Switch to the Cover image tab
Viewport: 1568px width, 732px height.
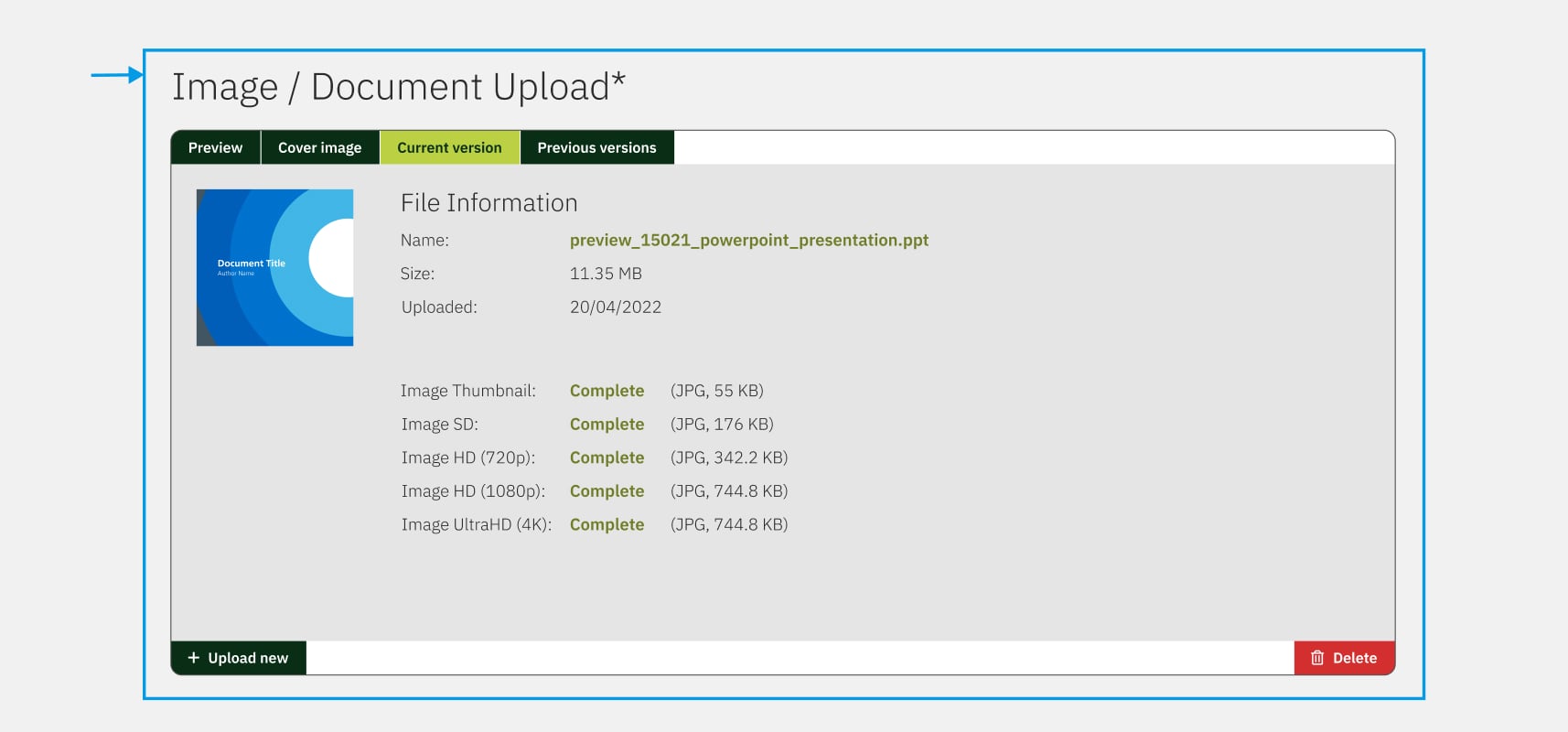click(x=320, y=147)
